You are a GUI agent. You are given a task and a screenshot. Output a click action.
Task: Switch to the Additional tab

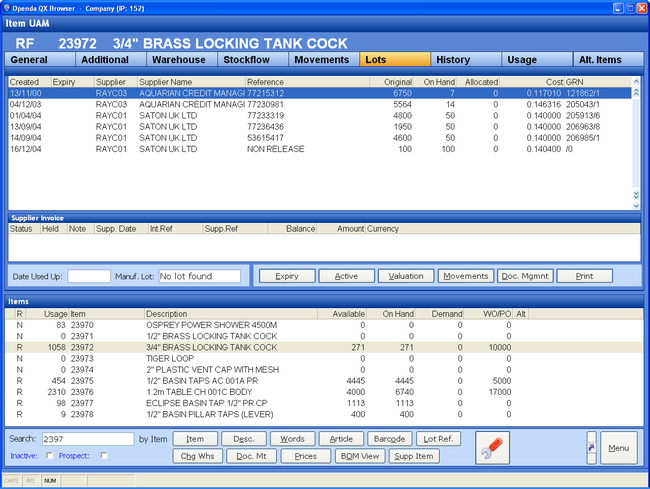tap(111, 60)
